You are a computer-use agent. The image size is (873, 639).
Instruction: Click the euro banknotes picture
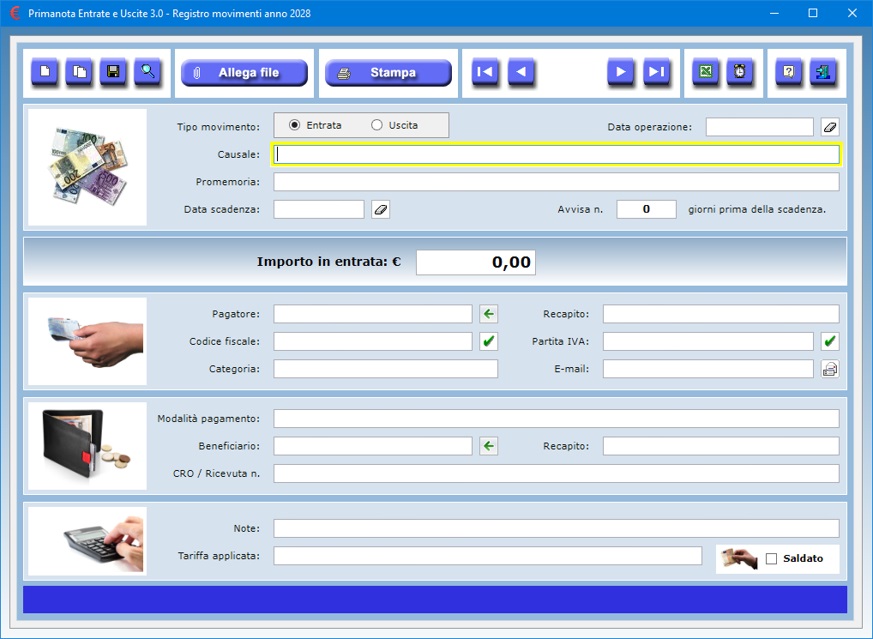(87, 167)
